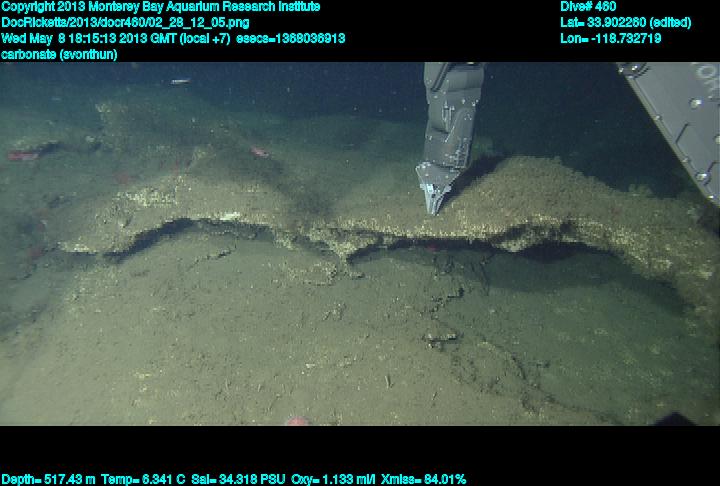This screenshot has height=486, width=720.
Task: Click the Dive# 460 label
Action: [x=589, y=7]
